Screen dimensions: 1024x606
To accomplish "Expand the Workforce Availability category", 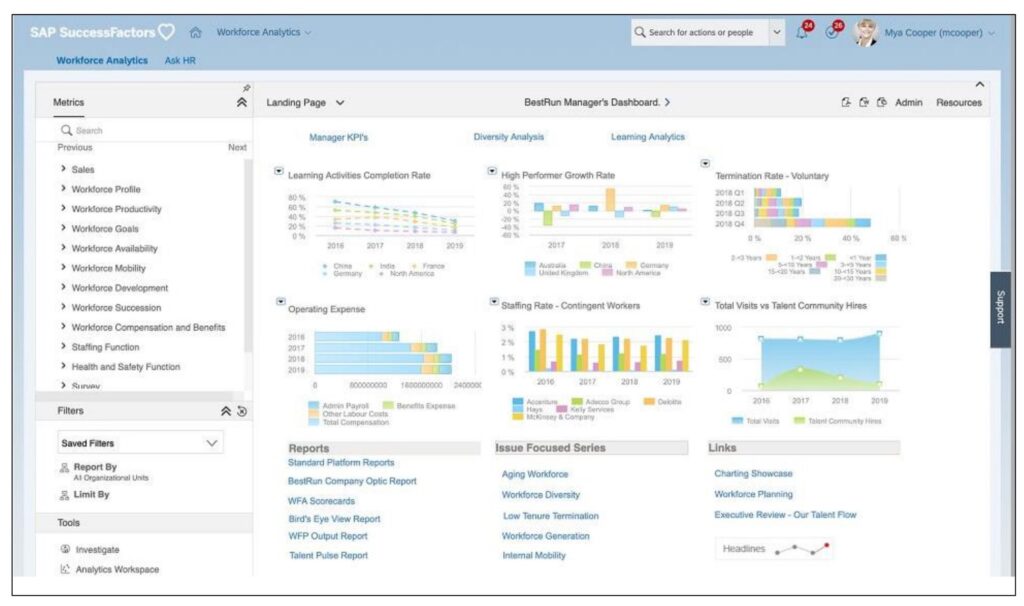I will (63, 247).
